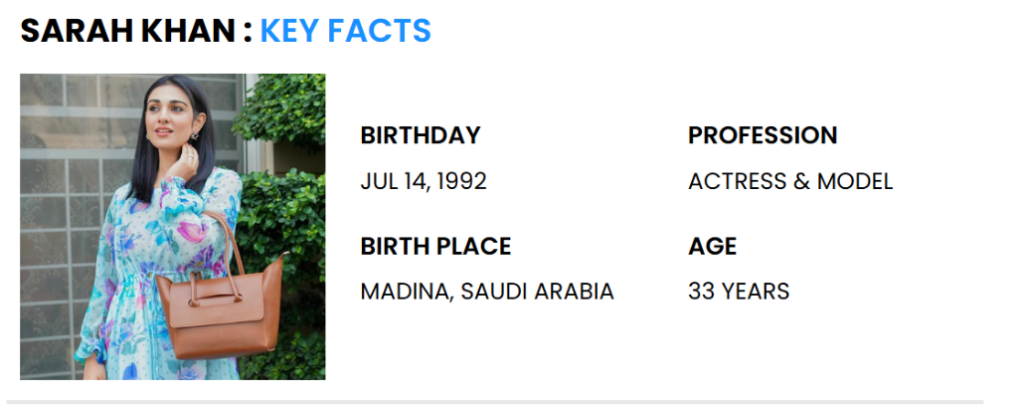1024x405 pixels.
Task: Select the AGE label
Action: click(712, 246)
